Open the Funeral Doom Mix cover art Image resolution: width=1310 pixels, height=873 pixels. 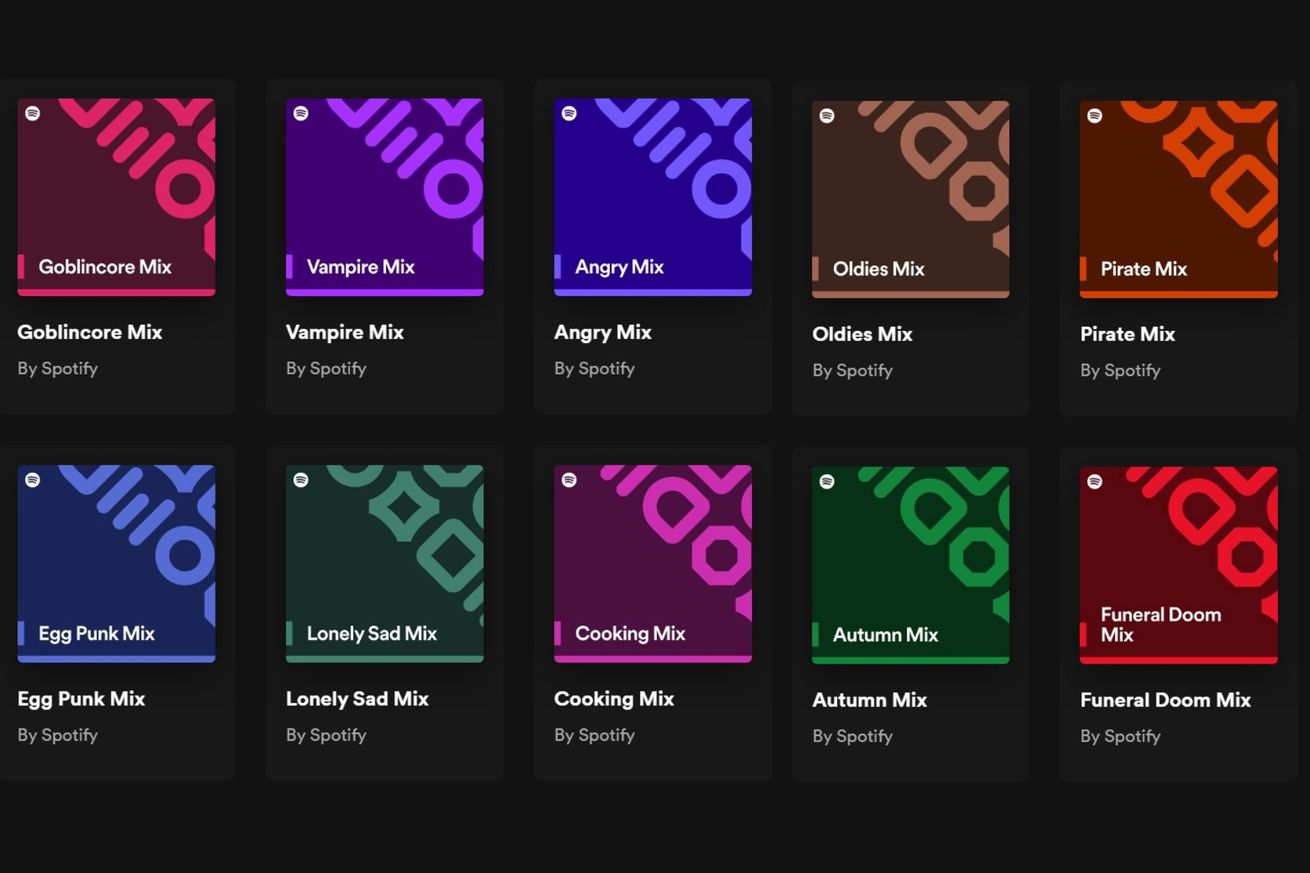(1179, 565)
